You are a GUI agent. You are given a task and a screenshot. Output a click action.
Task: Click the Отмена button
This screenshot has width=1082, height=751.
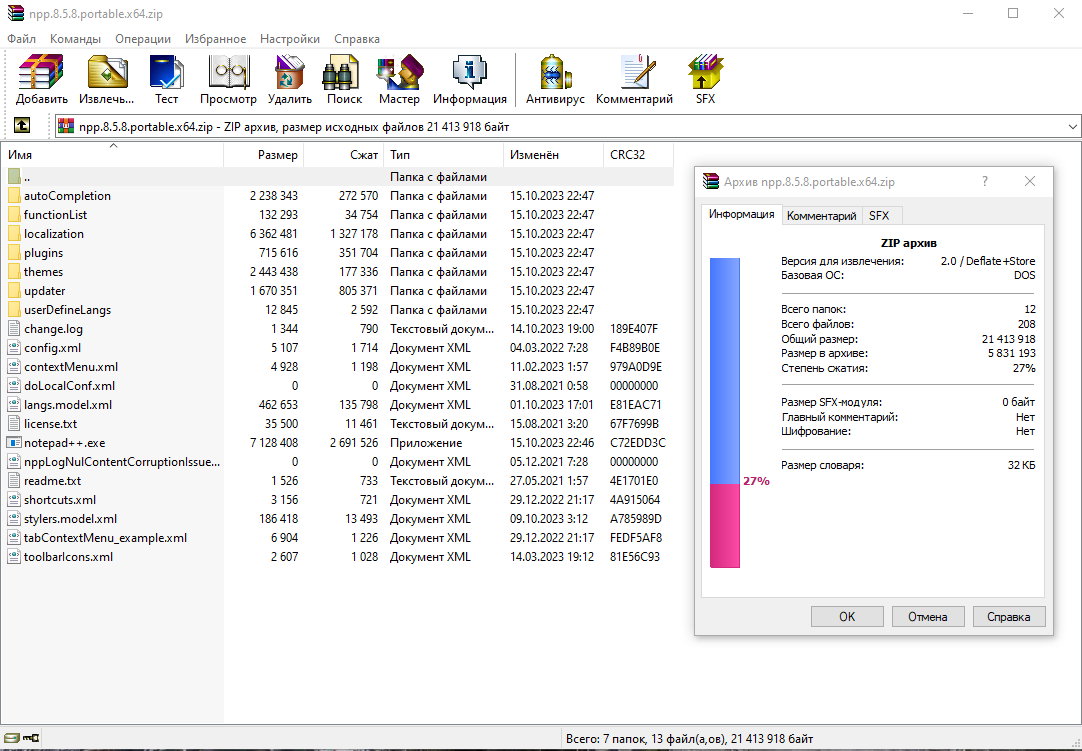pyautogui.click(x=927, y=616)
